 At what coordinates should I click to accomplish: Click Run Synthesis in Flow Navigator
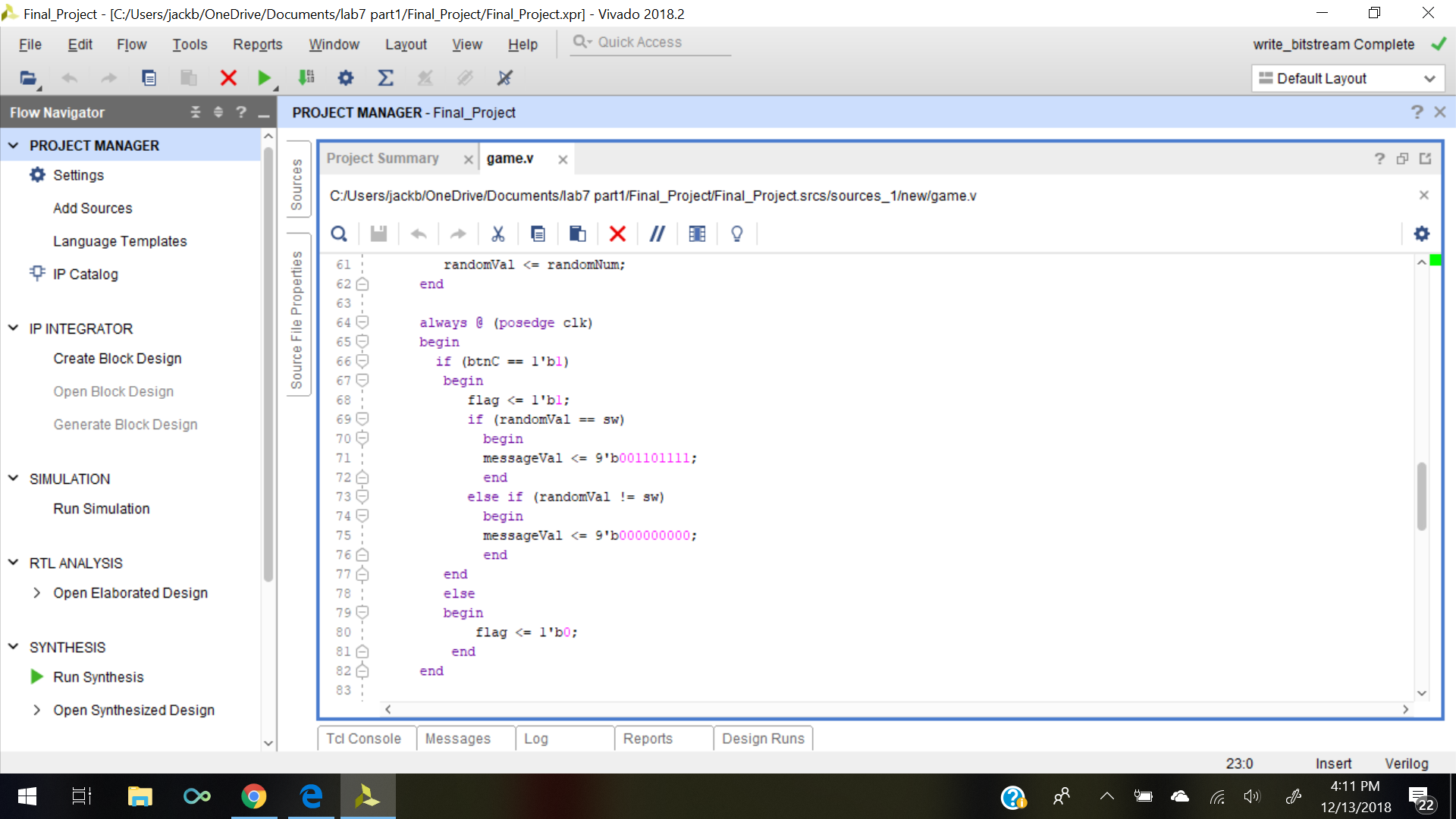(98, 677)
